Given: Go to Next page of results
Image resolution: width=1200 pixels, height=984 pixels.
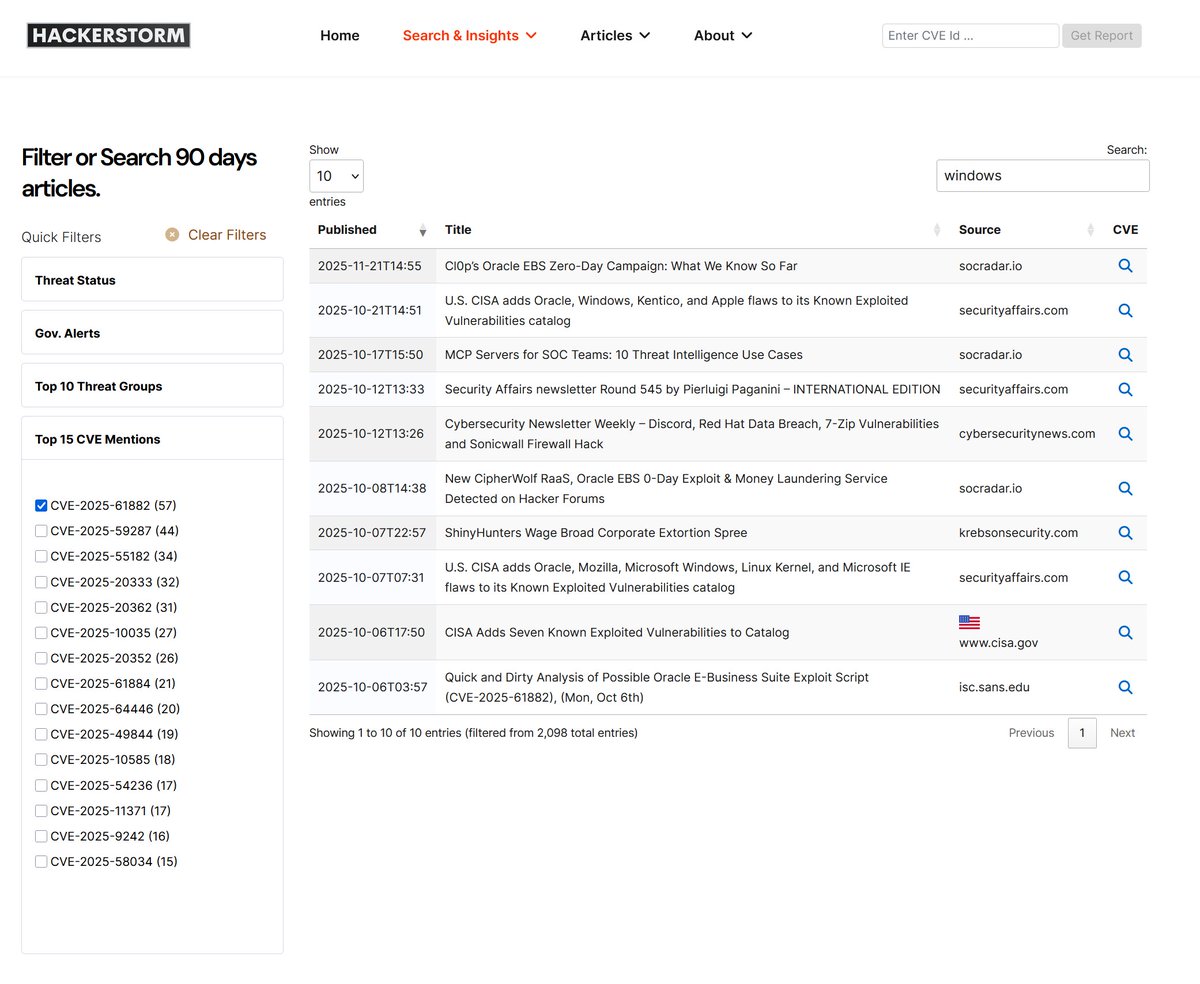Looking at the screenshot, I should coord(1122,733).
